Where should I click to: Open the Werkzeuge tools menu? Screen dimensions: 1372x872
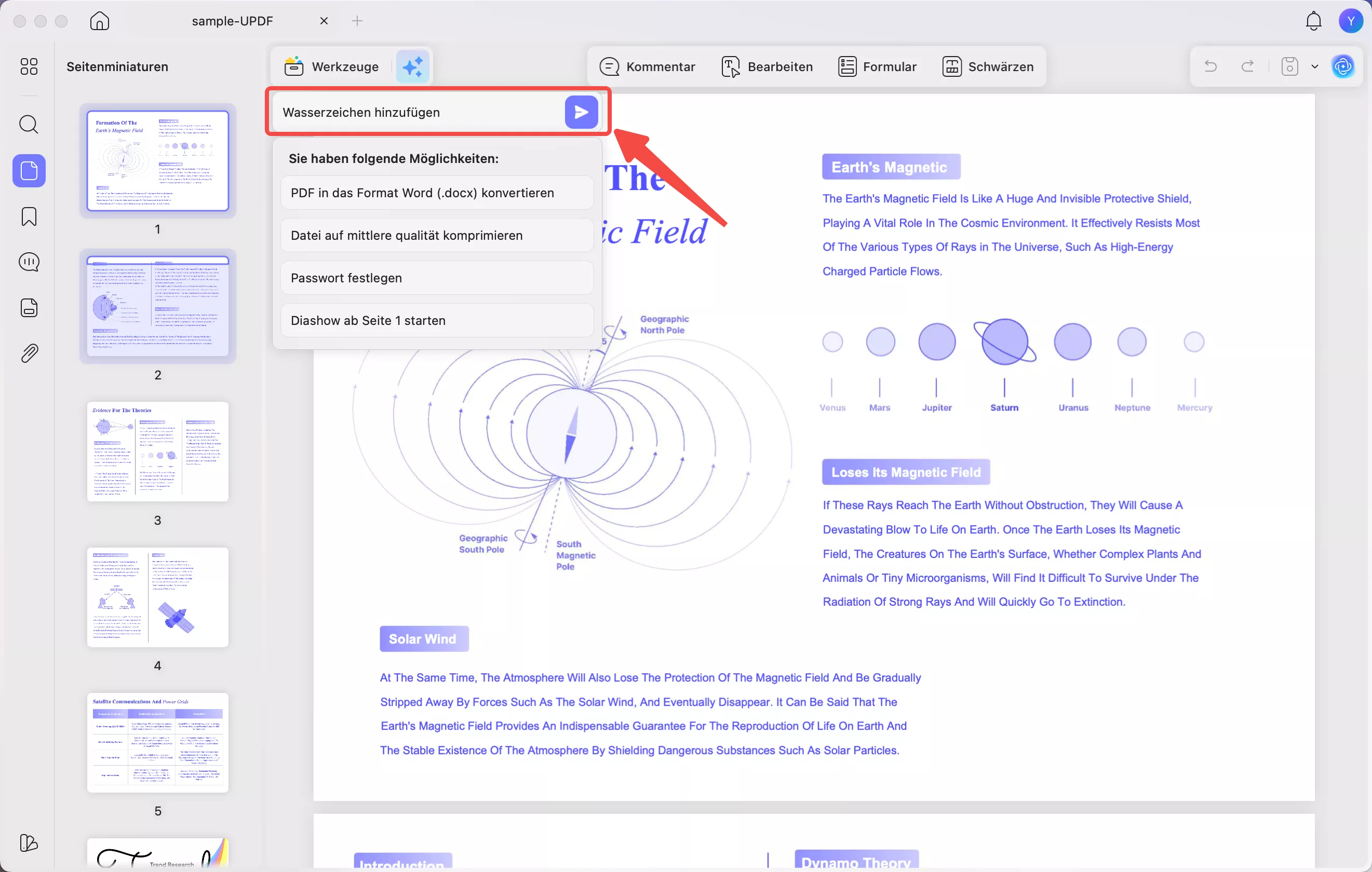[332, 66]
